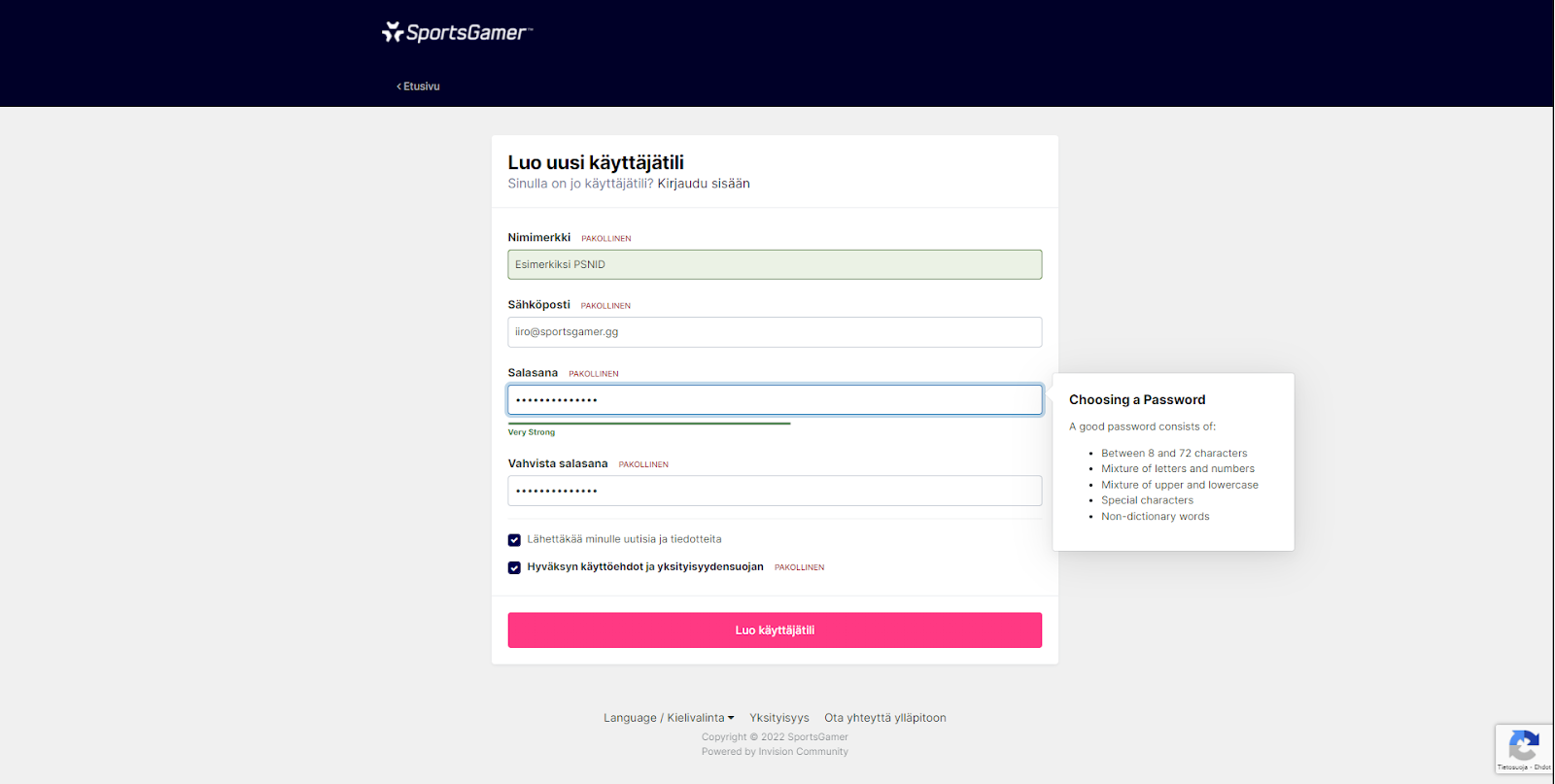
Task: Open the Powered by Invision Community link
Action: coord(775,752)
